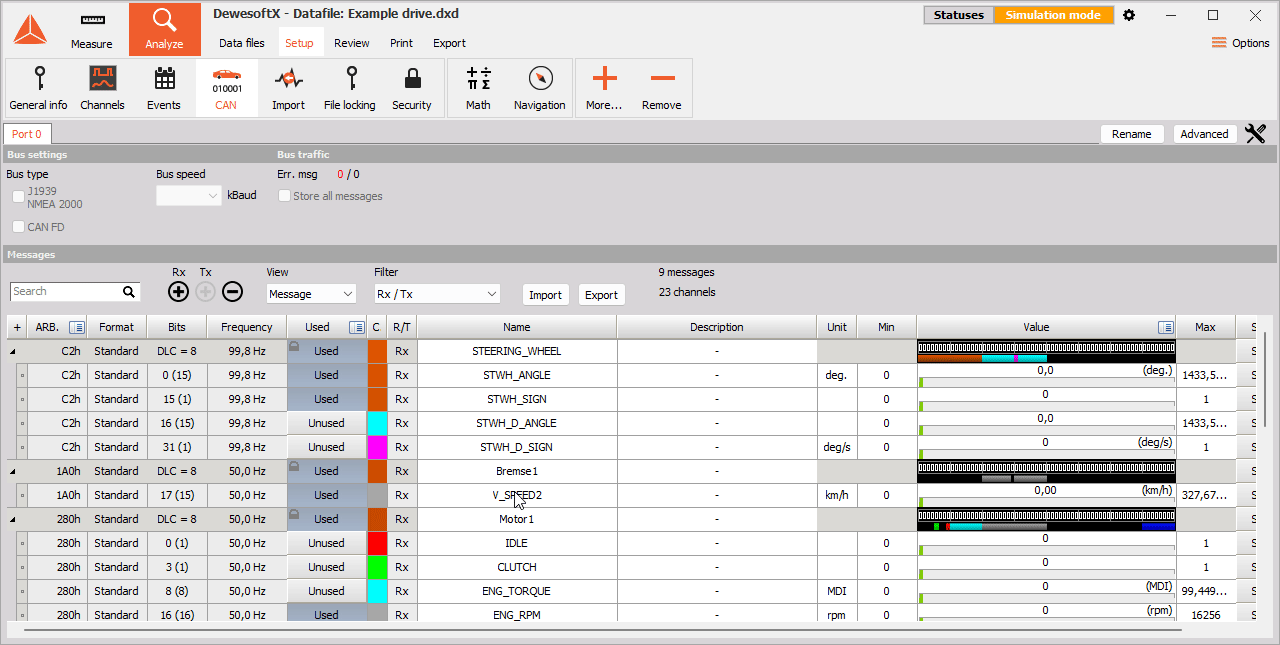
Task: Open settings gear next to Simulation mode
Action: pos(1129,15)
